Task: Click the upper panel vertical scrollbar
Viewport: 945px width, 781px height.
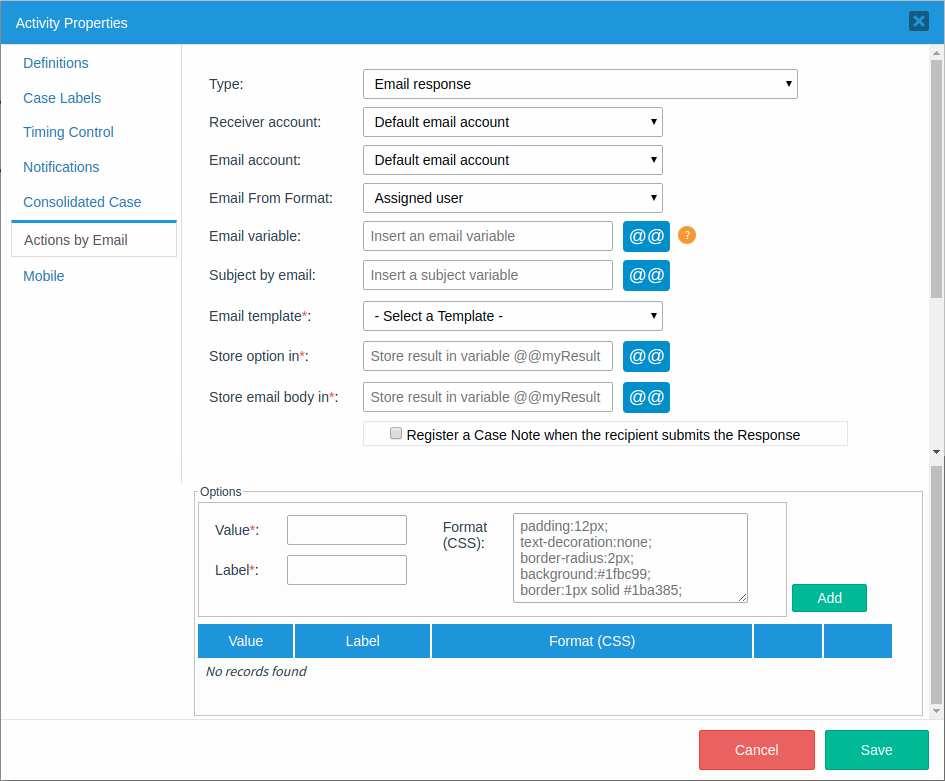Action: point(936,180)
